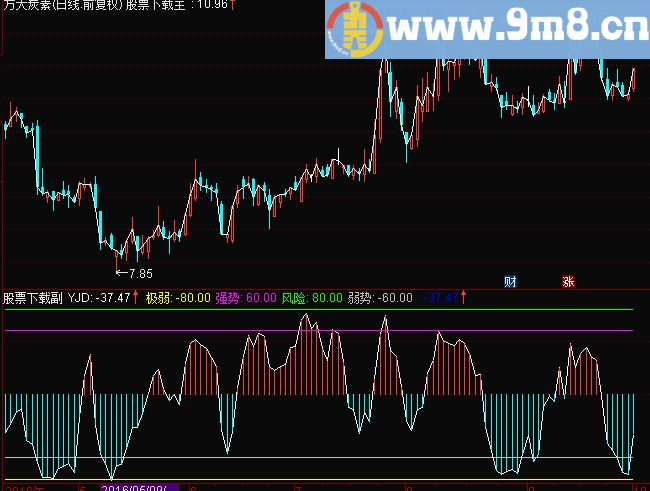Click the arrow pointing to the 7.85 low
Image resolution: width=650 pixels, height=491 pixels.
coord(121,273)
